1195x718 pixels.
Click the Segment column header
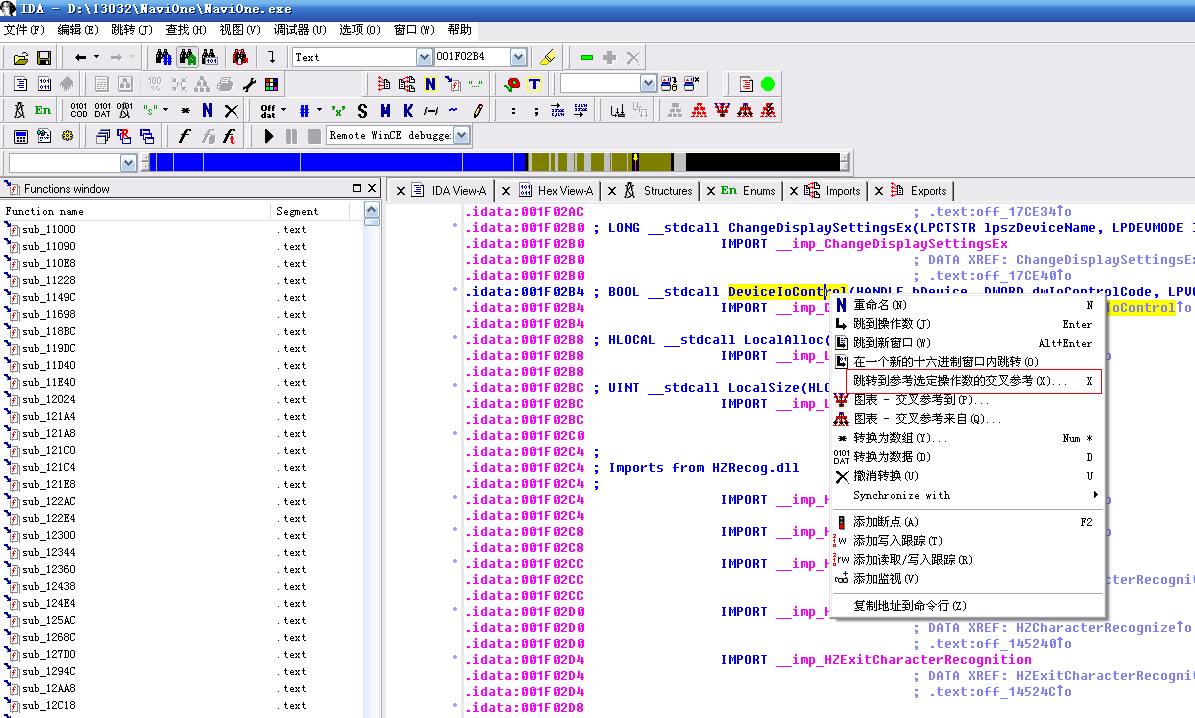point(309,211)
